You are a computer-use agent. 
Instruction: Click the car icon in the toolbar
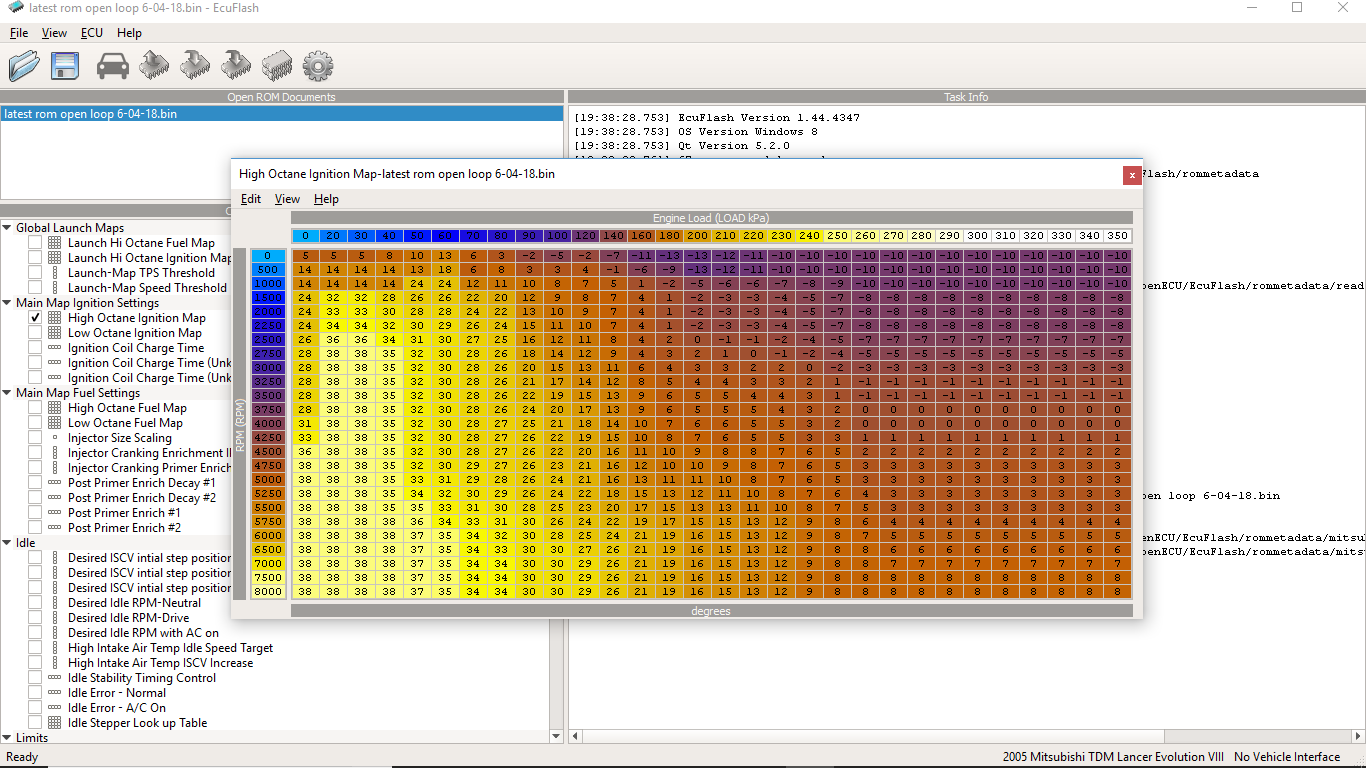[x=113, y=66]
